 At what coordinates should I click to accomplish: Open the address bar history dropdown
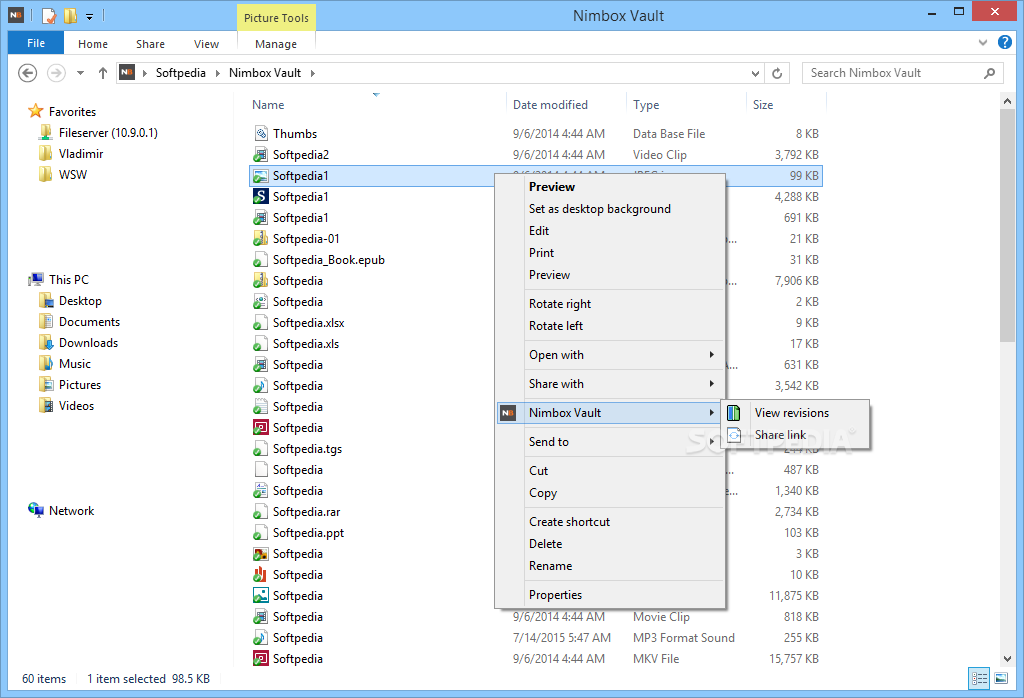click(x=755, y=73)
